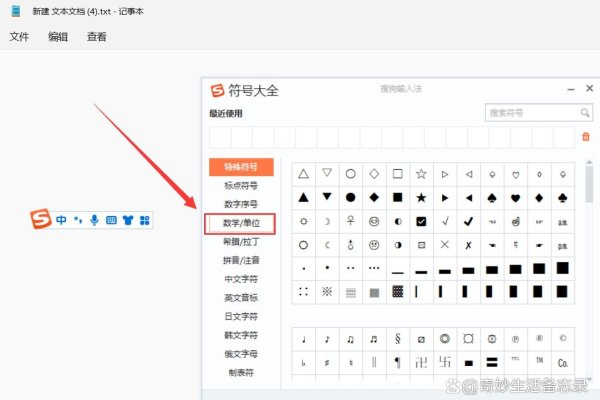Insert the female ♀ symbol
The height and width of the screenshot is (400, 600).
351,222
